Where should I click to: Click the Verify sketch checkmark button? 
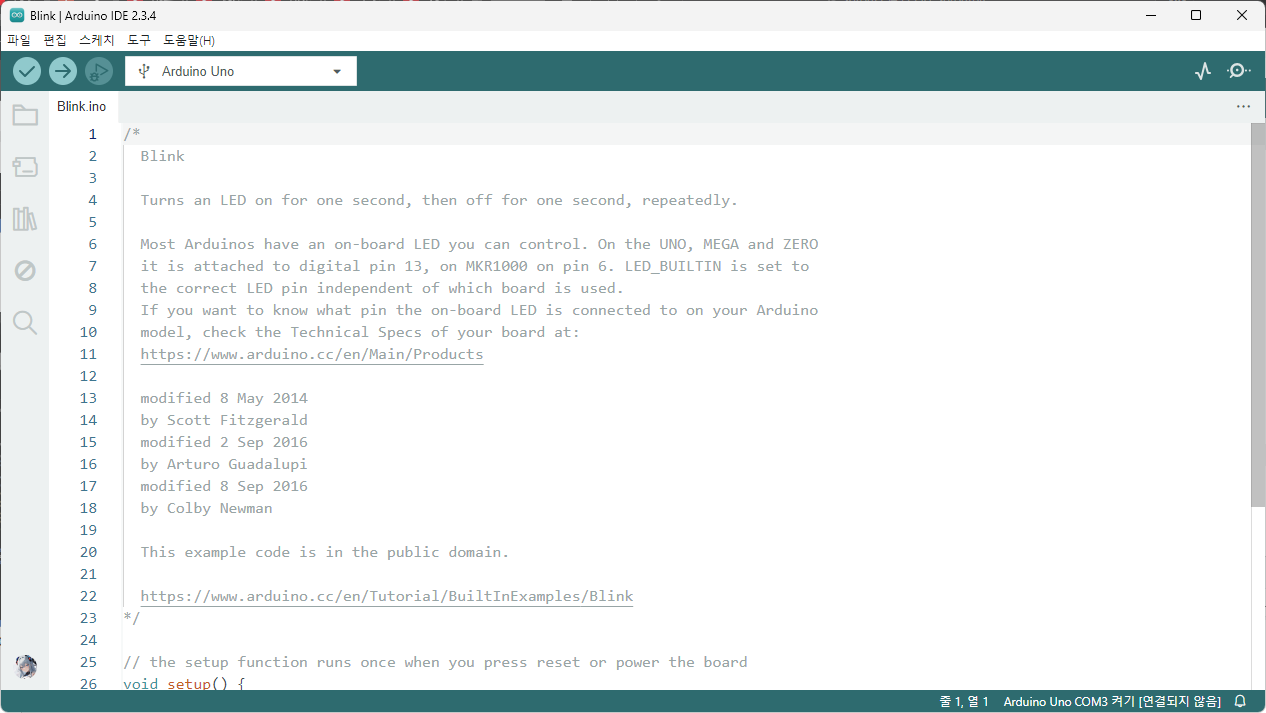[x=27, y=71]
